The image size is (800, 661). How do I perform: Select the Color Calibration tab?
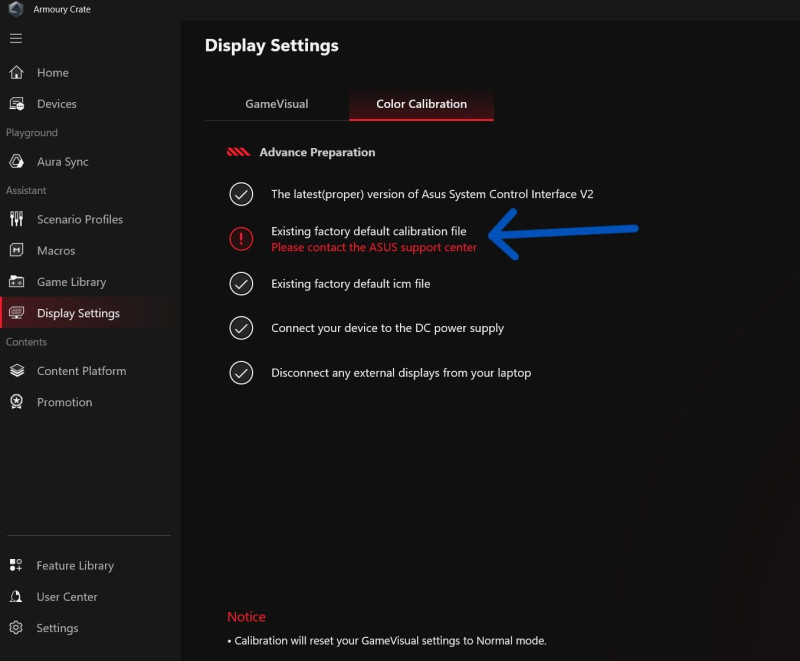click(x=421, y=104)
